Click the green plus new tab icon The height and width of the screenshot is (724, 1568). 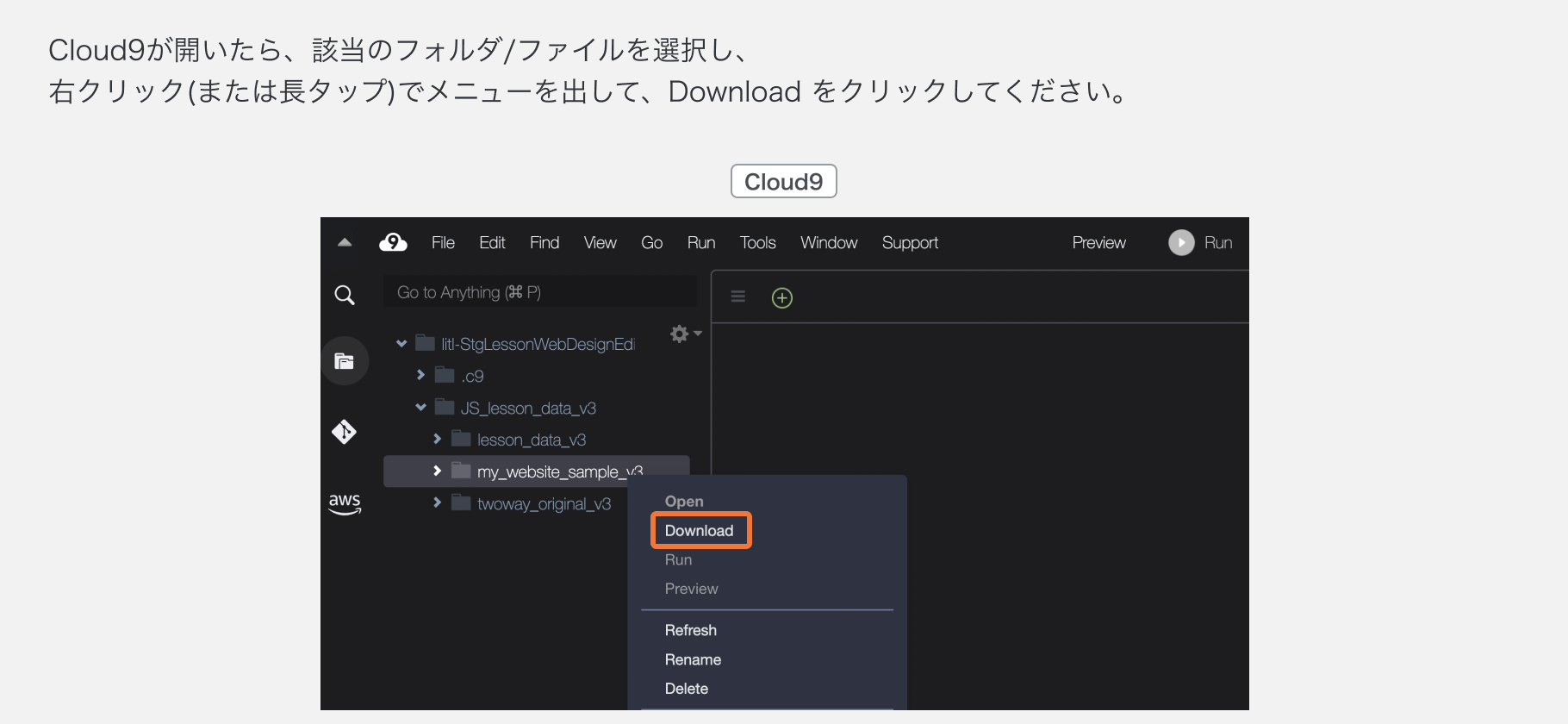pos(782,298)
